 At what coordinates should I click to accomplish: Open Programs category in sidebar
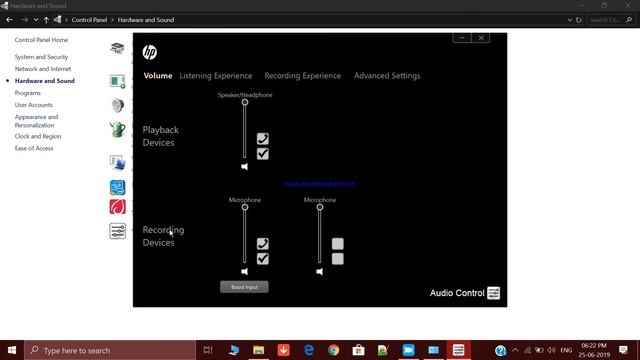click(x=28, y=93)
